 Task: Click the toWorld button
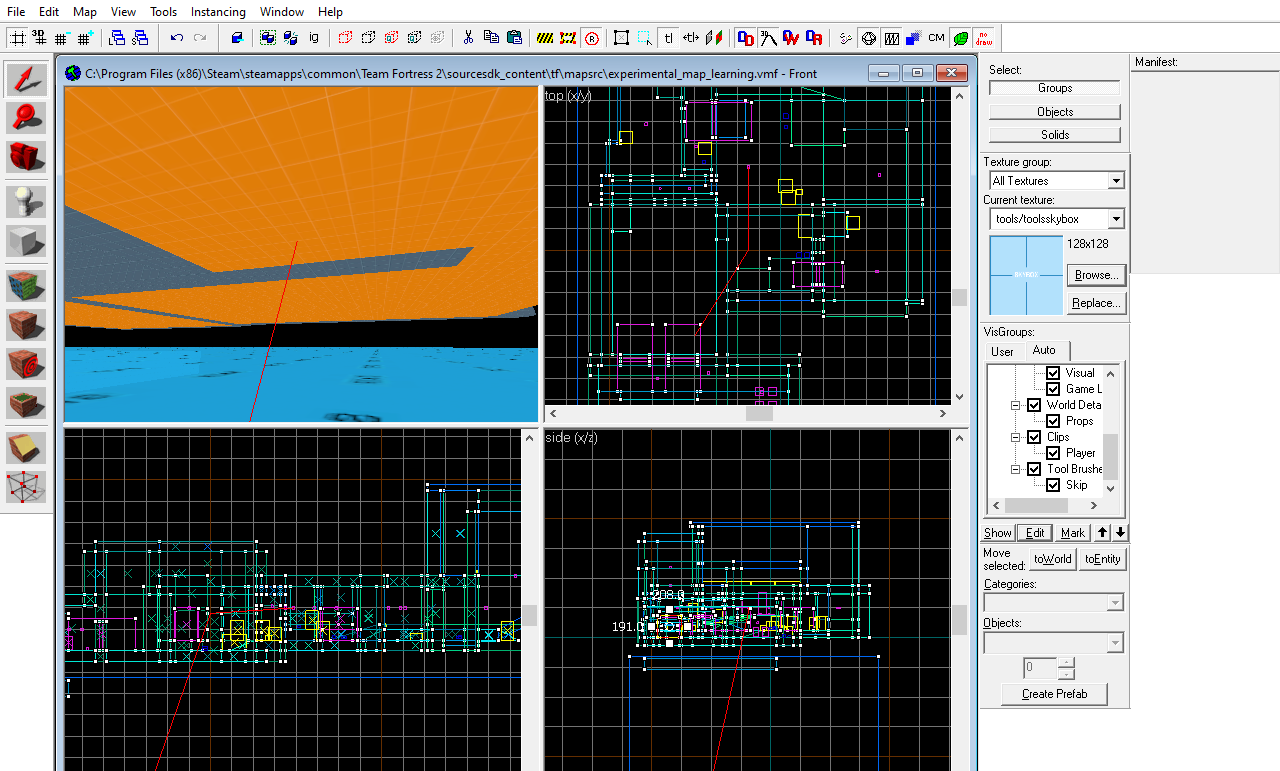point(1052,559)
